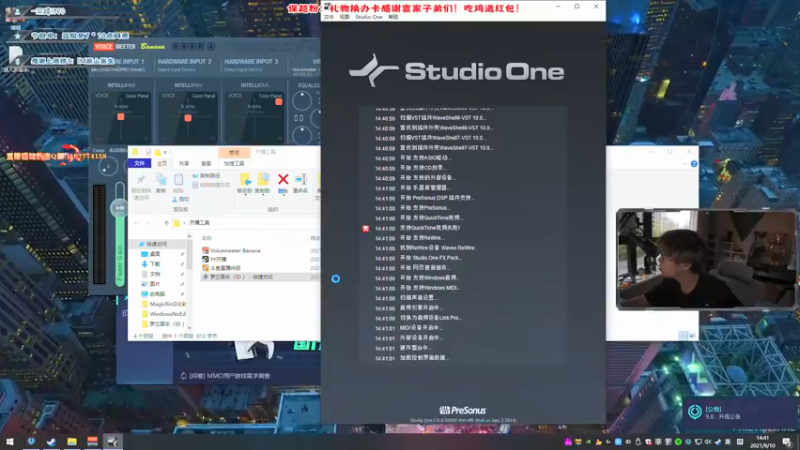This screenshot has height=450, width=800.
Task: Open the Explorer help question mark icon
Action: 694,164
